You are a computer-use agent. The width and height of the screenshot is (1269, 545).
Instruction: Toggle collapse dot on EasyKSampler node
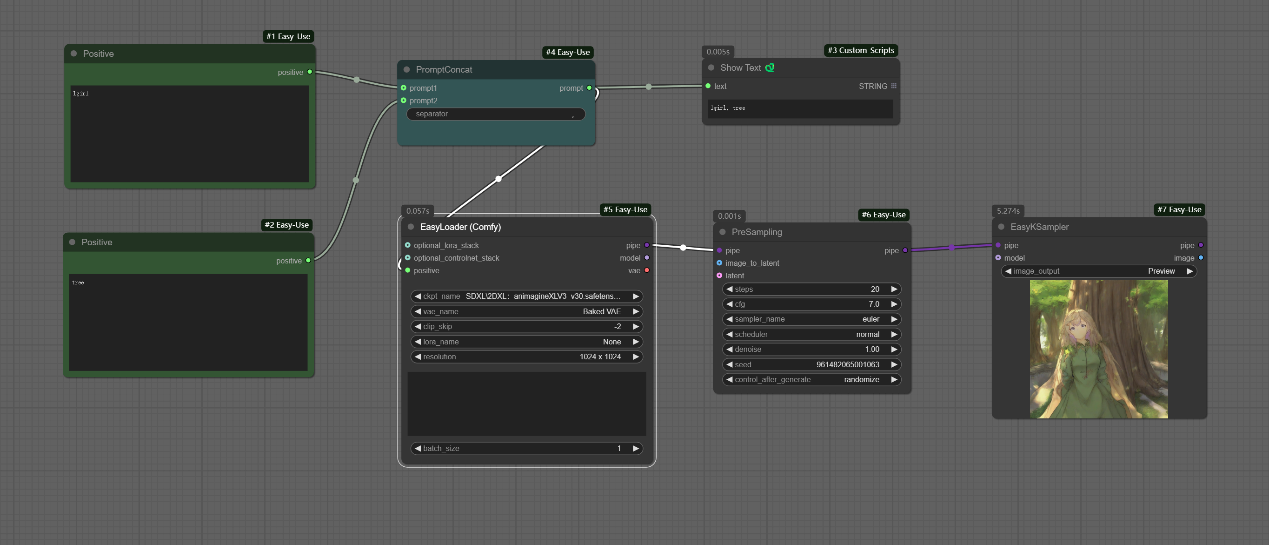click(x=1001, y=227)
